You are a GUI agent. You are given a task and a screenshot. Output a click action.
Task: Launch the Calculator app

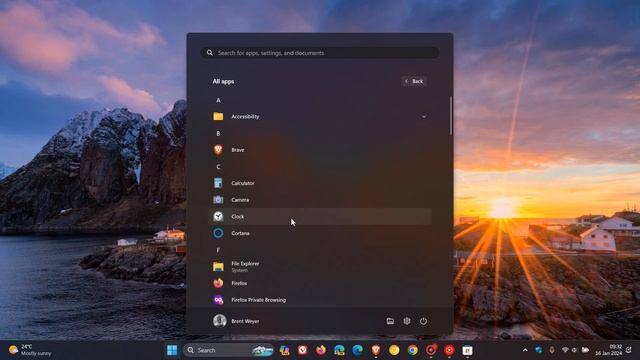tap(320, 183)
